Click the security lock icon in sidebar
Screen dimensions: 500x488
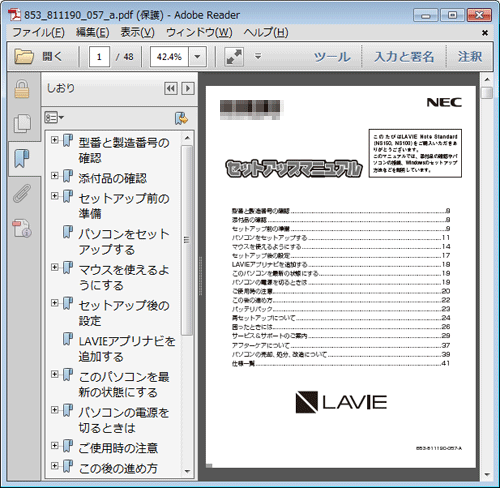22,89
